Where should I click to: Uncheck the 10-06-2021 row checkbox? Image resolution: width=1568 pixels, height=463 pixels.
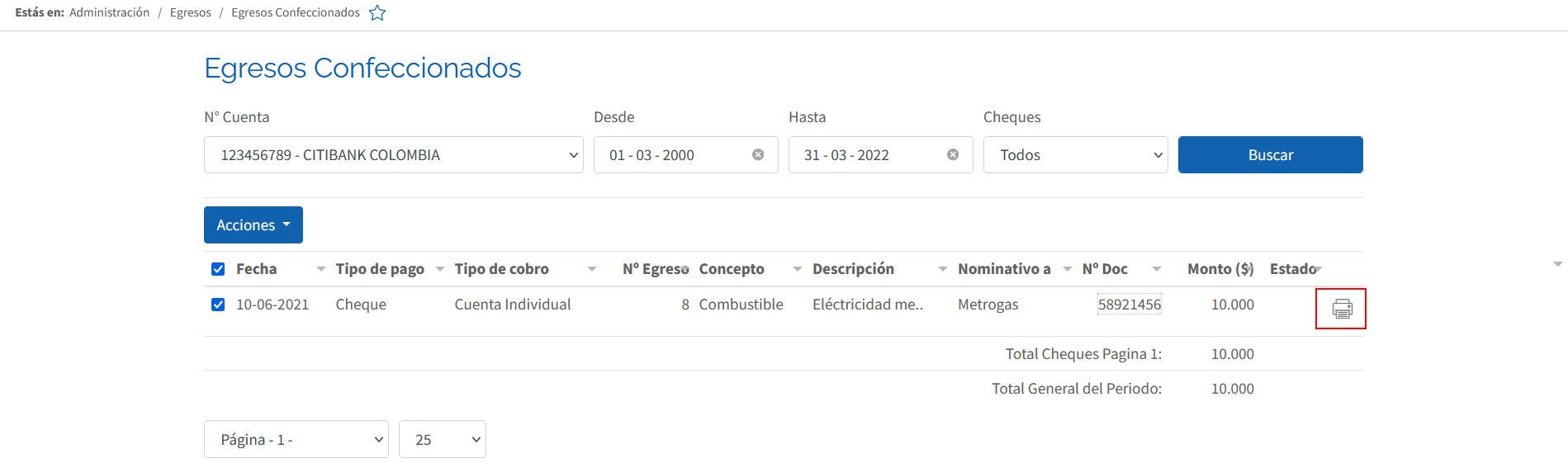point(218,305)
